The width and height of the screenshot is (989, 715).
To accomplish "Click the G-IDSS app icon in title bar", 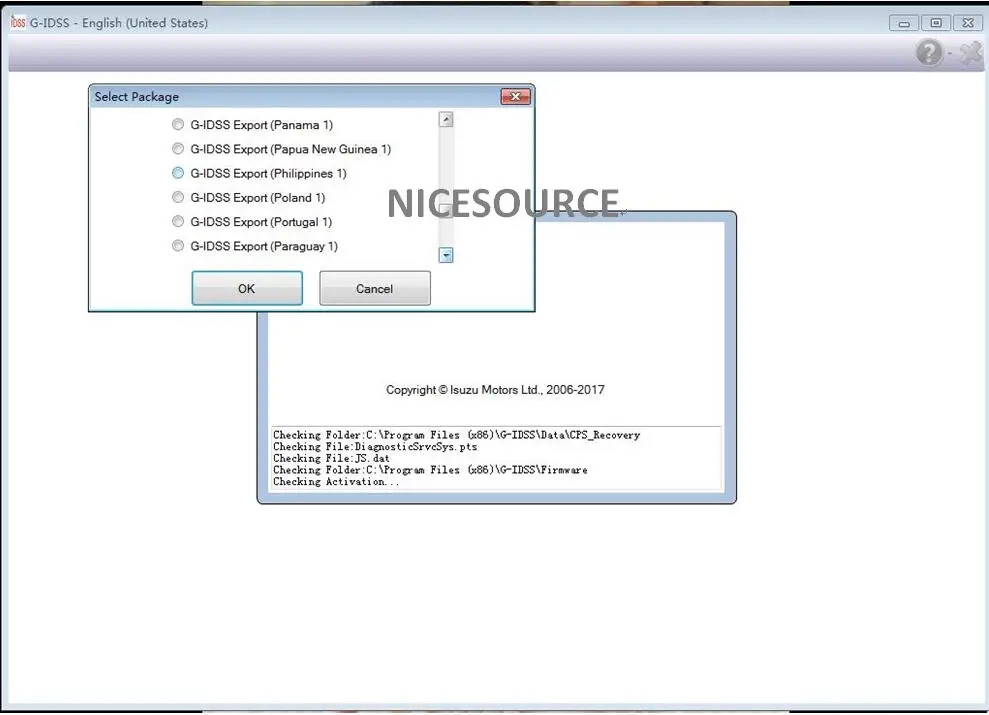I will (x=18, y=22).
